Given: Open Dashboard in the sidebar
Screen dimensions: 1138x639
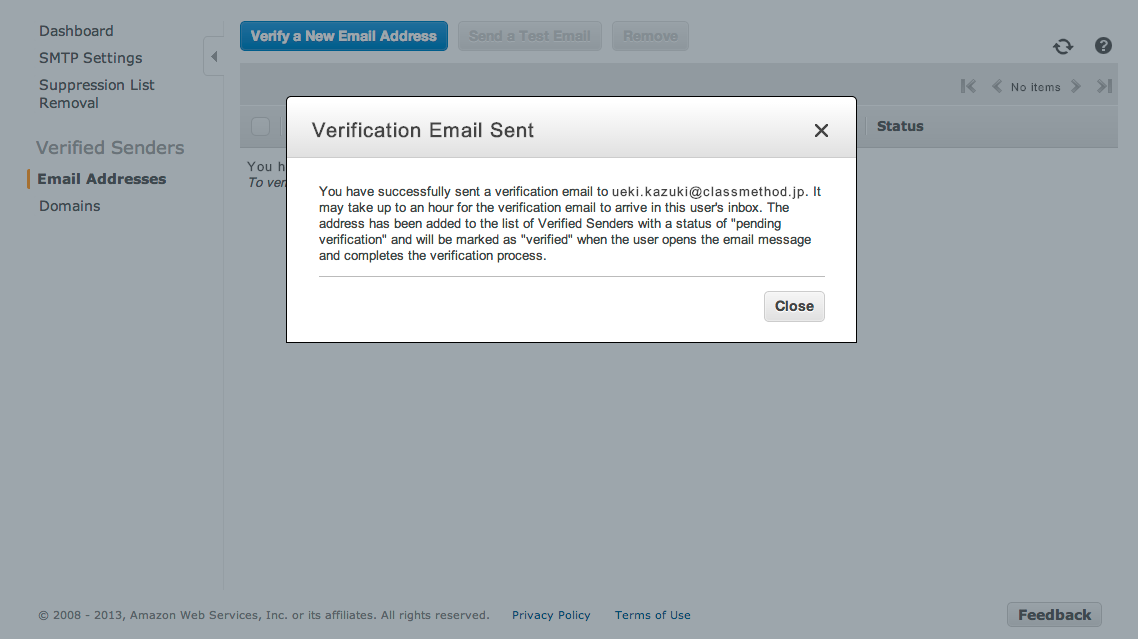Looking at the screenshot, I should coord(76,31).
